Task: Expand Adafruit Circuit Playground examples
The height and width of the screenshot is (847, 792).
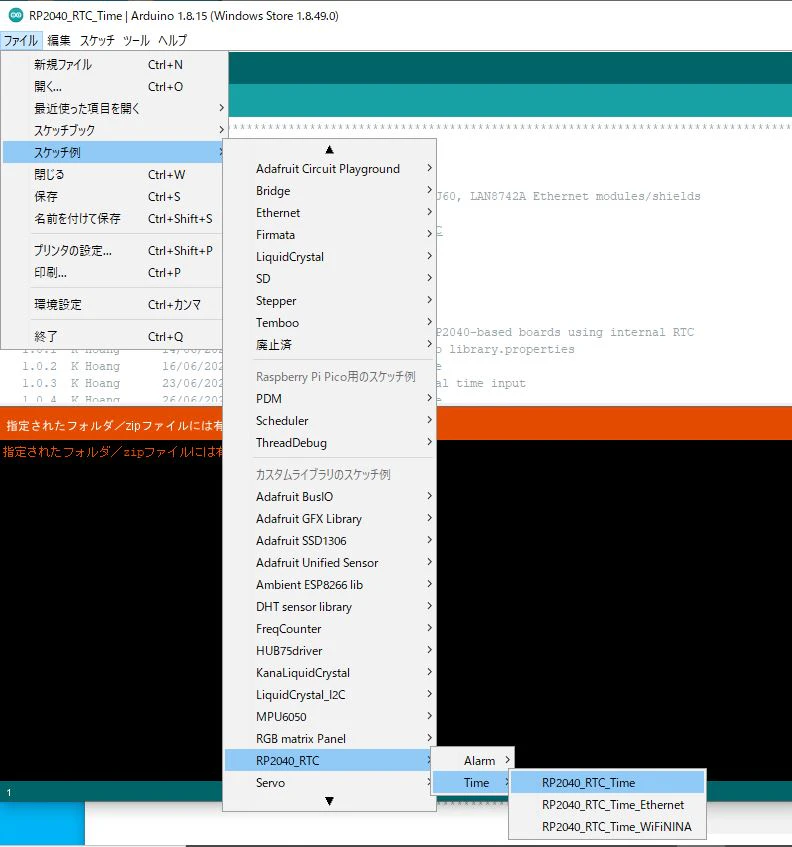Action: pyautogui.click(x=330, y=169)
